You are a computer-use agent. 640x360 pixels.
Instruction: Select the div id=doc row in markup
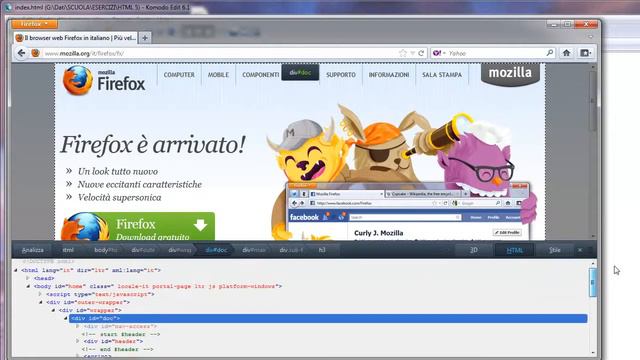point(328,318)
